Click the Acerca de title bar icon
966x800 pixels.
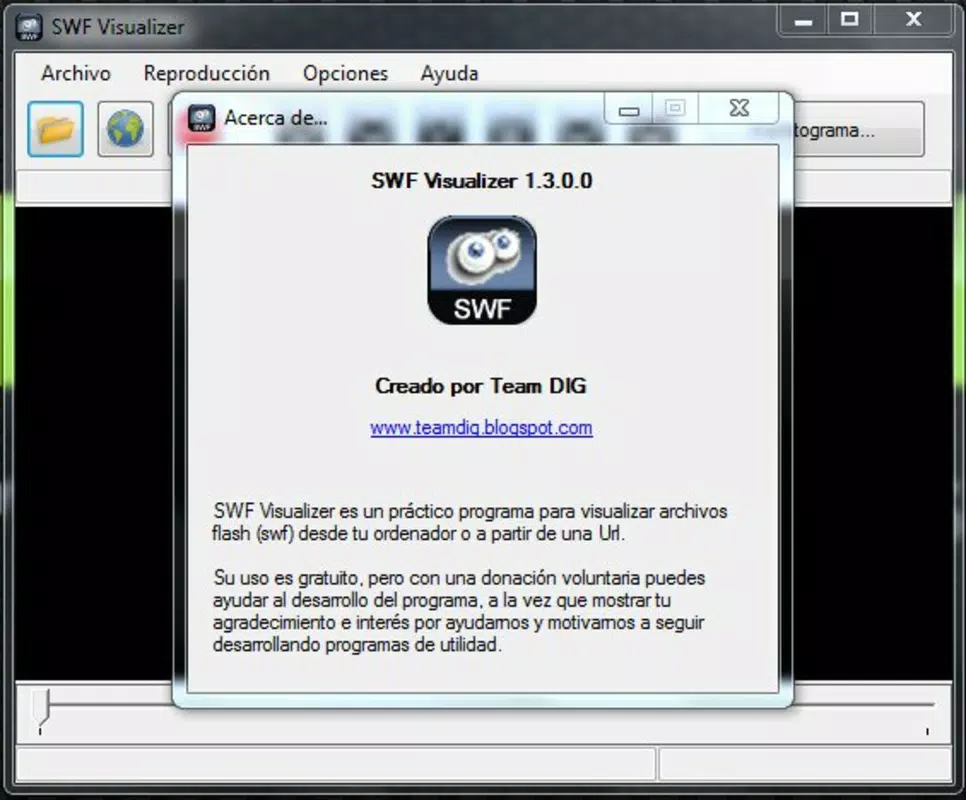(201, 118)
